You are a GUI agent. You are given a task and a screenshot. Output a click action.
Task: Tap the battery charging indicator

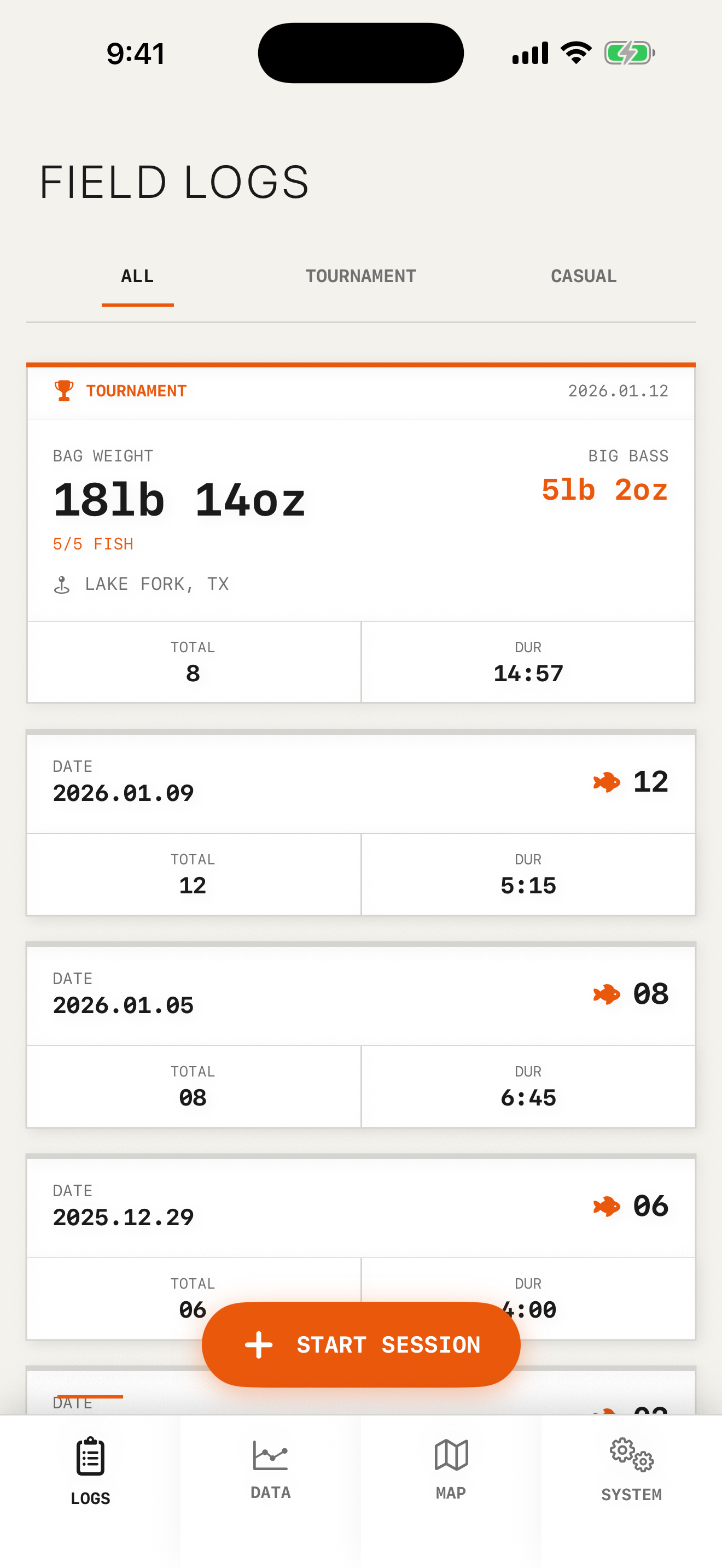point(629,54)
